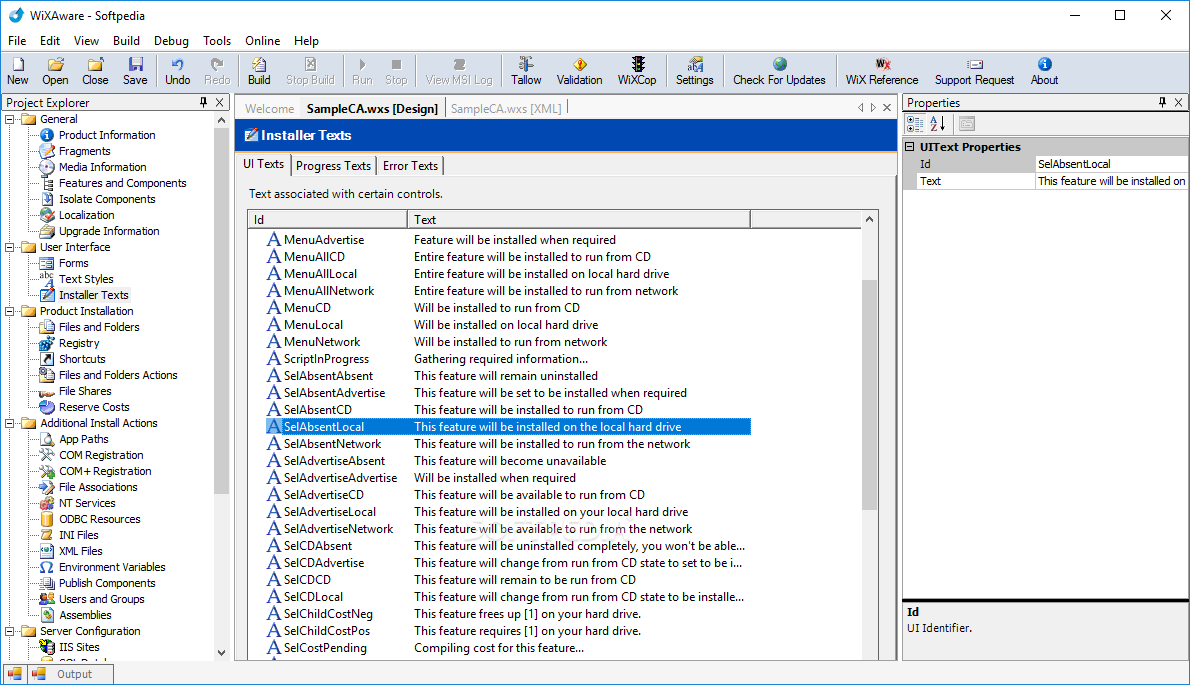Select Shortcuts in the tree
This screenshot has height=685, width=1190.
click(82, 359)
